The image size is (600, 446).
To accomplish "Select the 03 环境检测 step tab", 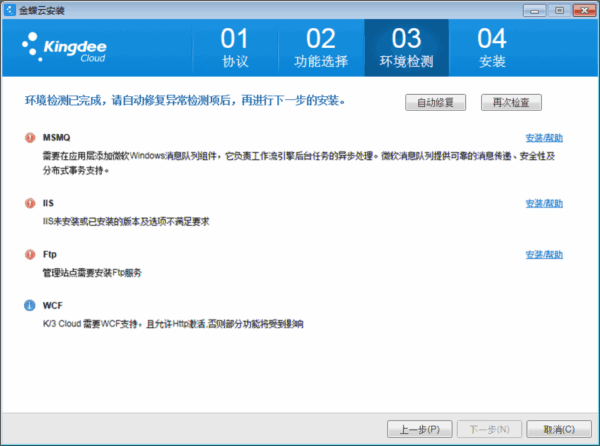I will (406, 49).
